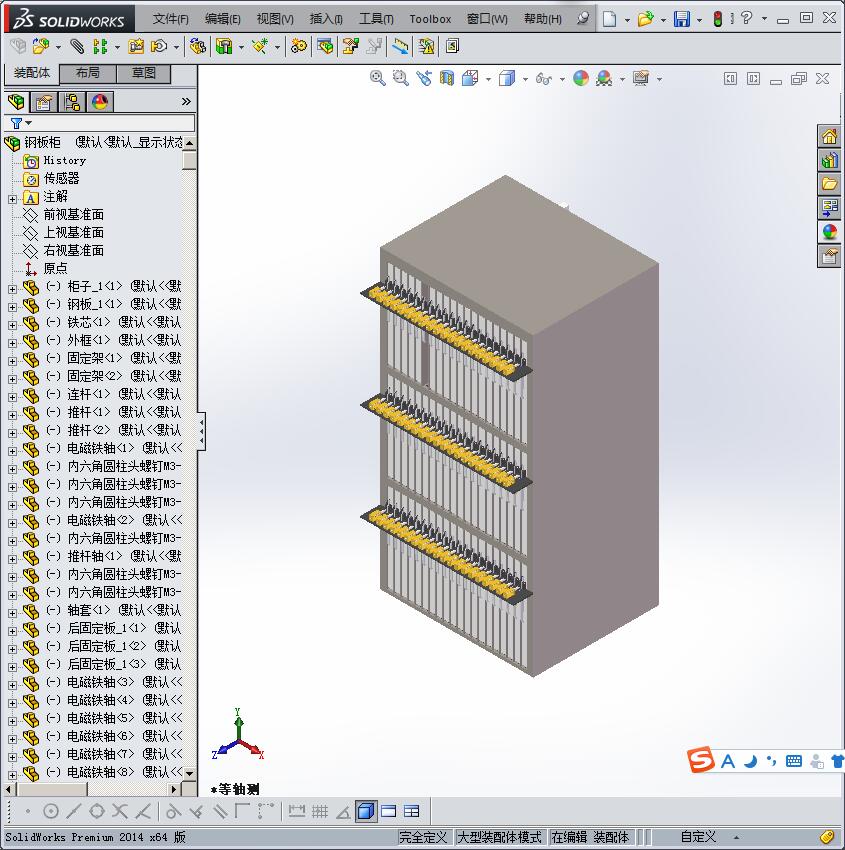Open the View Orientation dropdown arrow
Viewport: 845px width, 850px height.
pos(488,79)
